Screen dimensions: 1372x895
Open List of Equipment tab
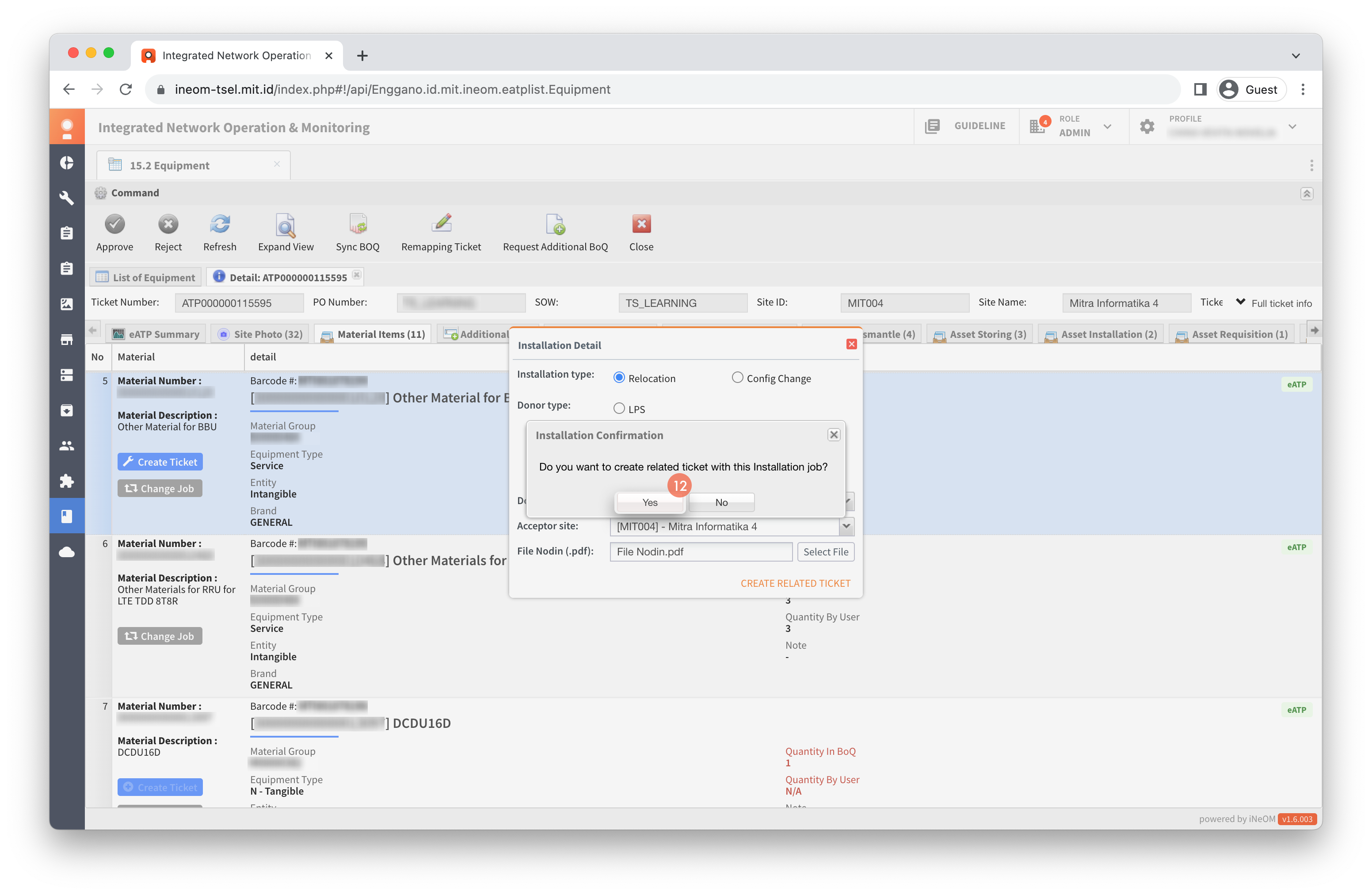point(145,277)
